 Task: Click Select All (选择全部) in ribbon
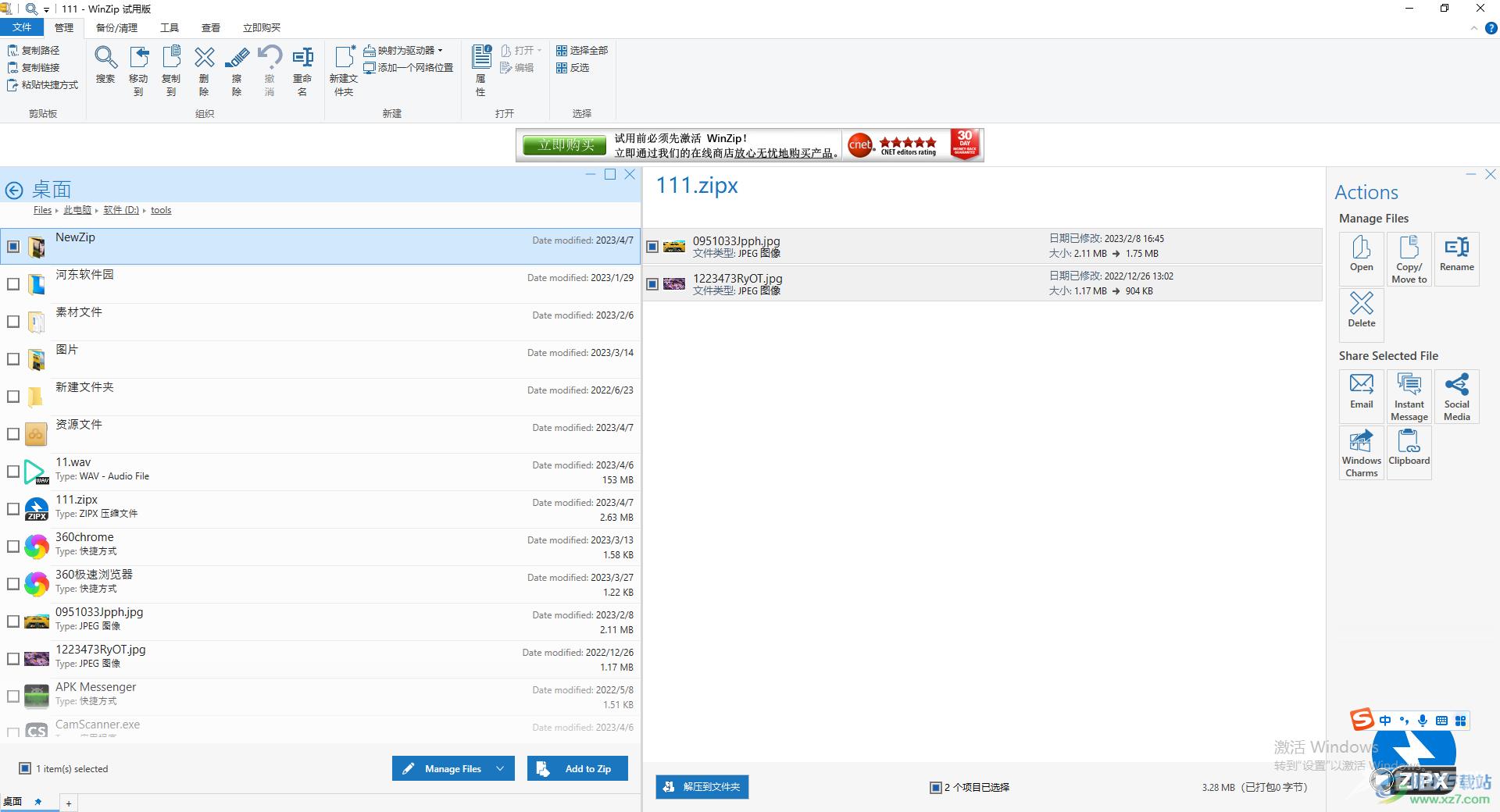(x=582, y=50)
